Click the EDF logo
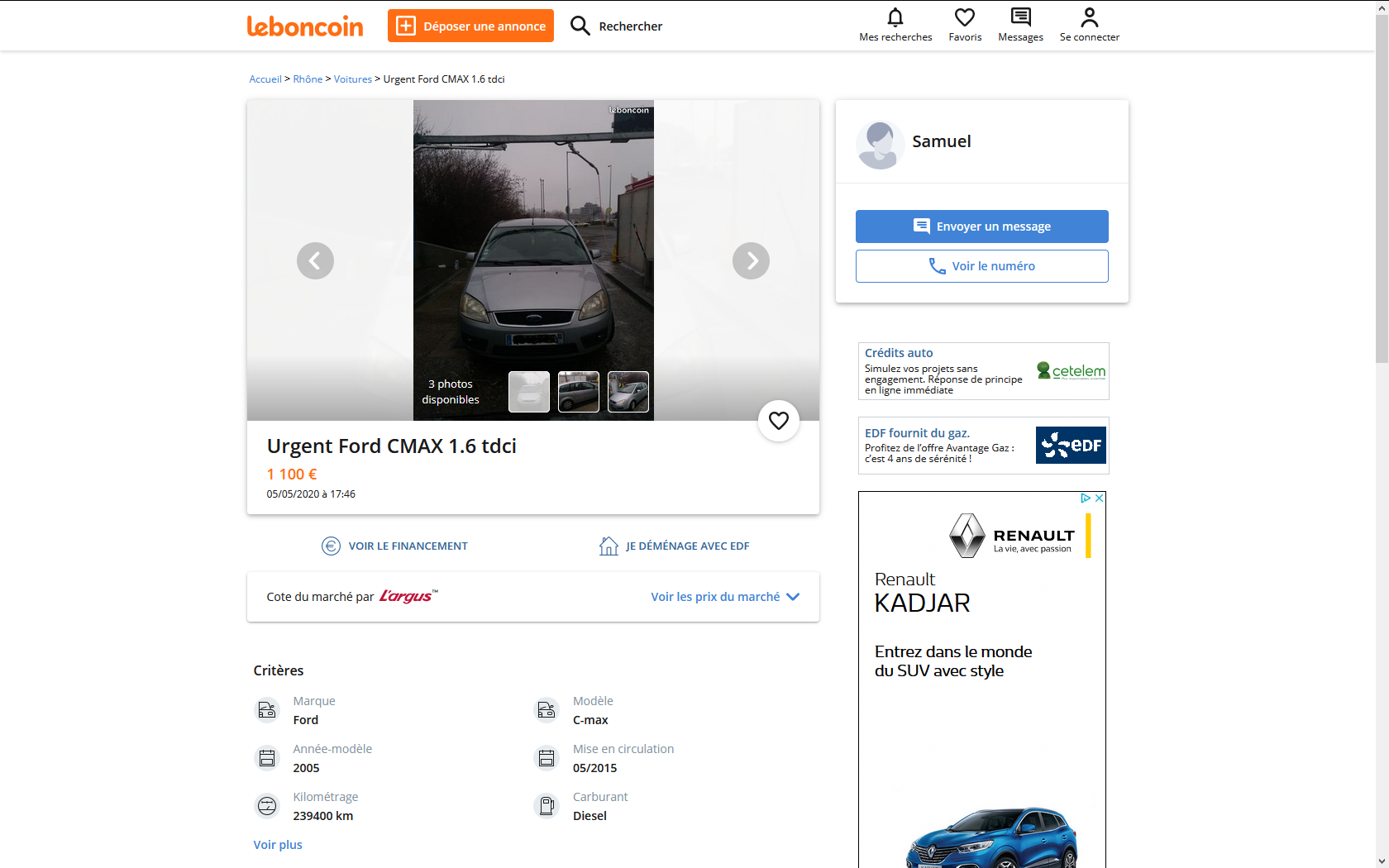1389x868 pixels. point(1071,446)
